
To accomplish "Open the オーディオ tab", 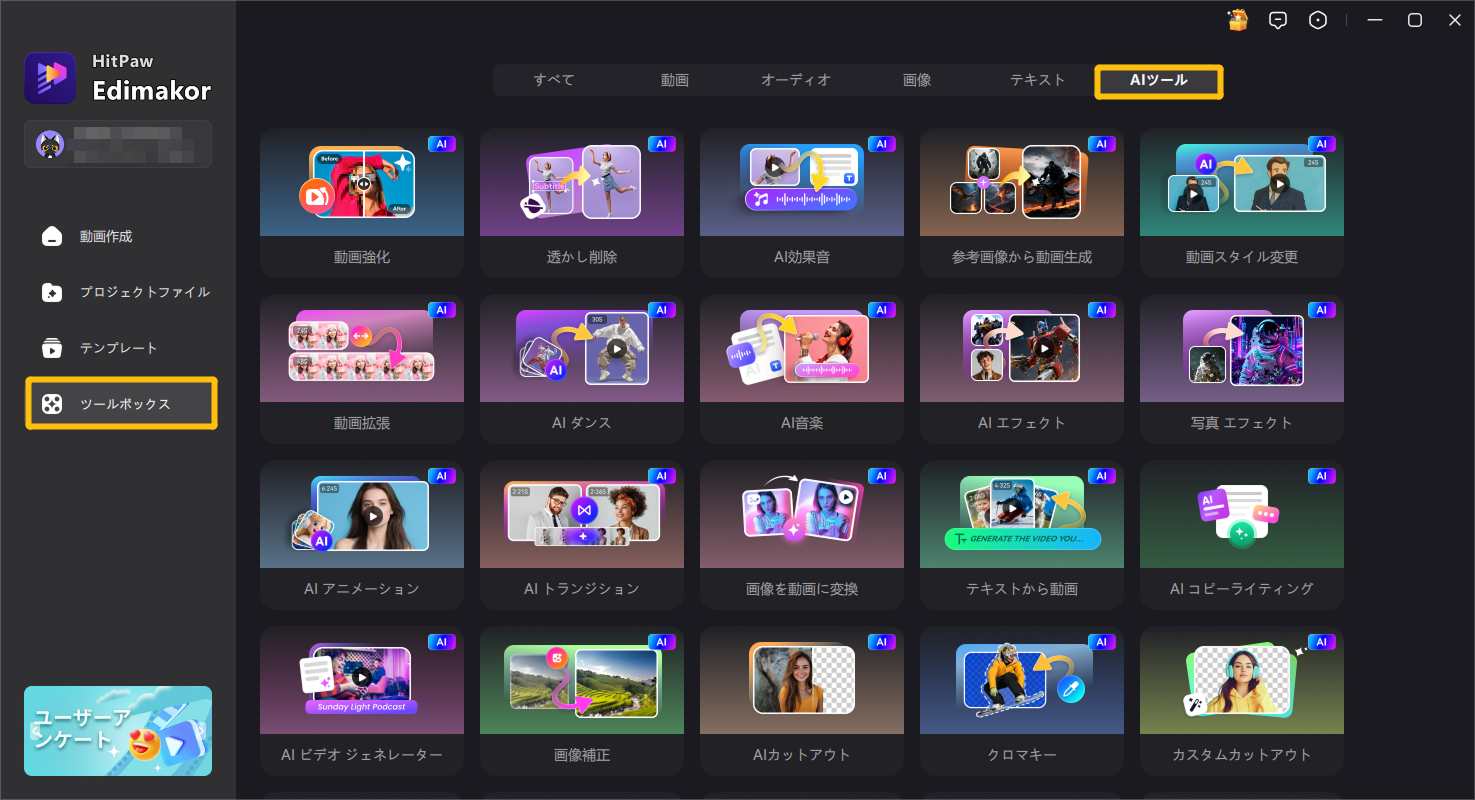I will [x=795, y=80].
